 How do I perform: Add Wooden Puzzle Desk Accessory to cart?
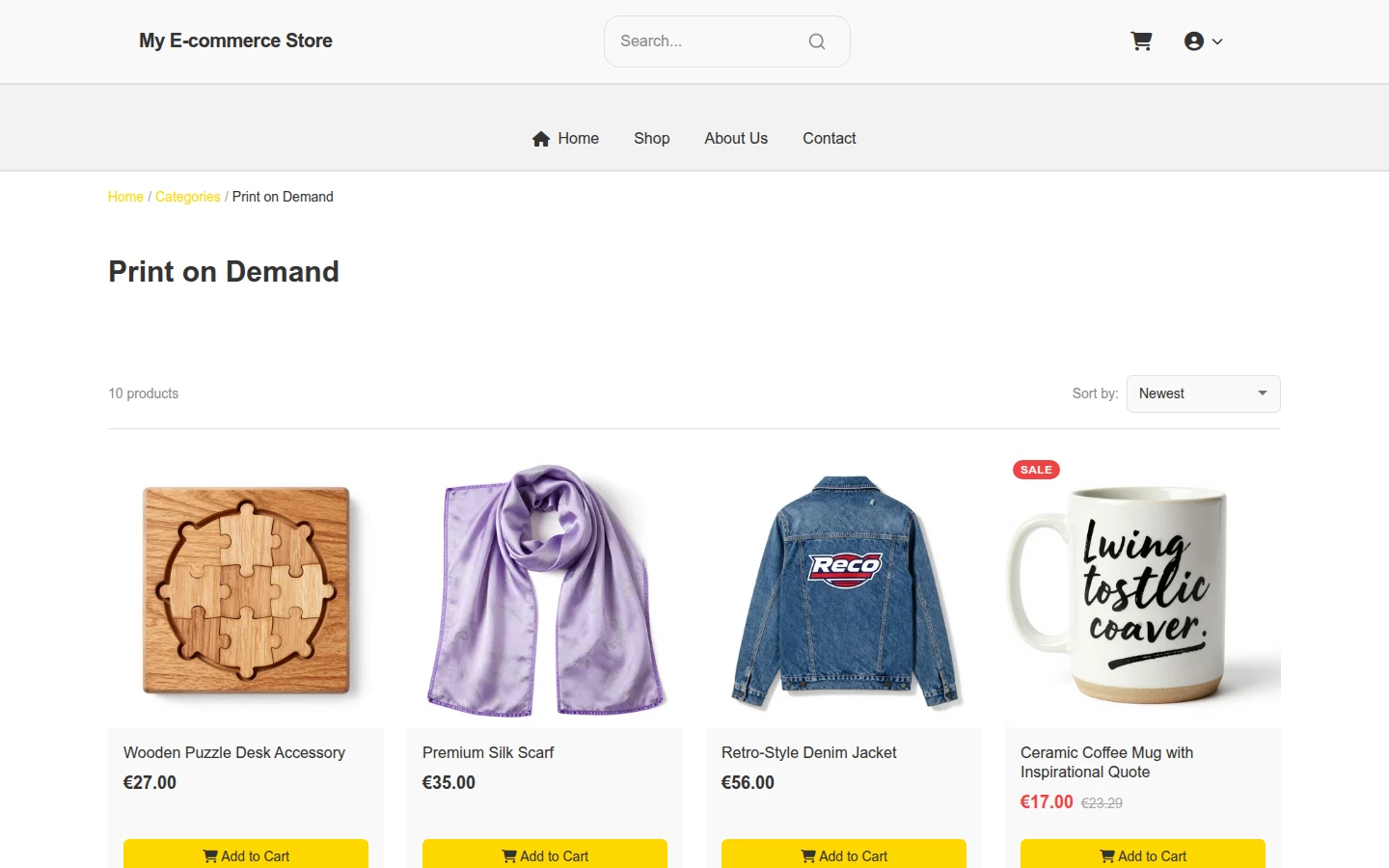tap(246, 854)
